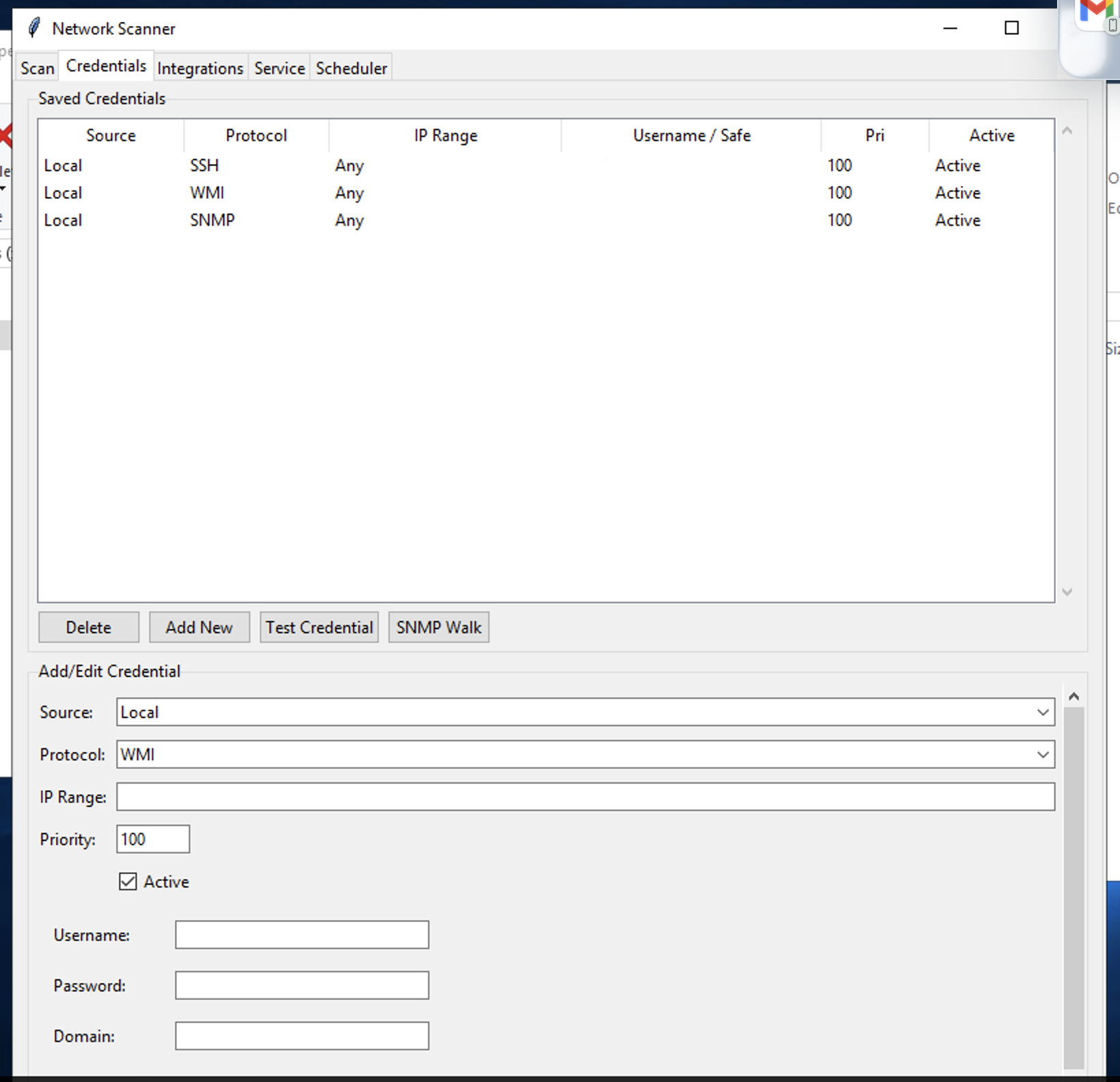Click Add New to create a credential
This screenshot has height=1082, width=1120.
click(199, 627)
